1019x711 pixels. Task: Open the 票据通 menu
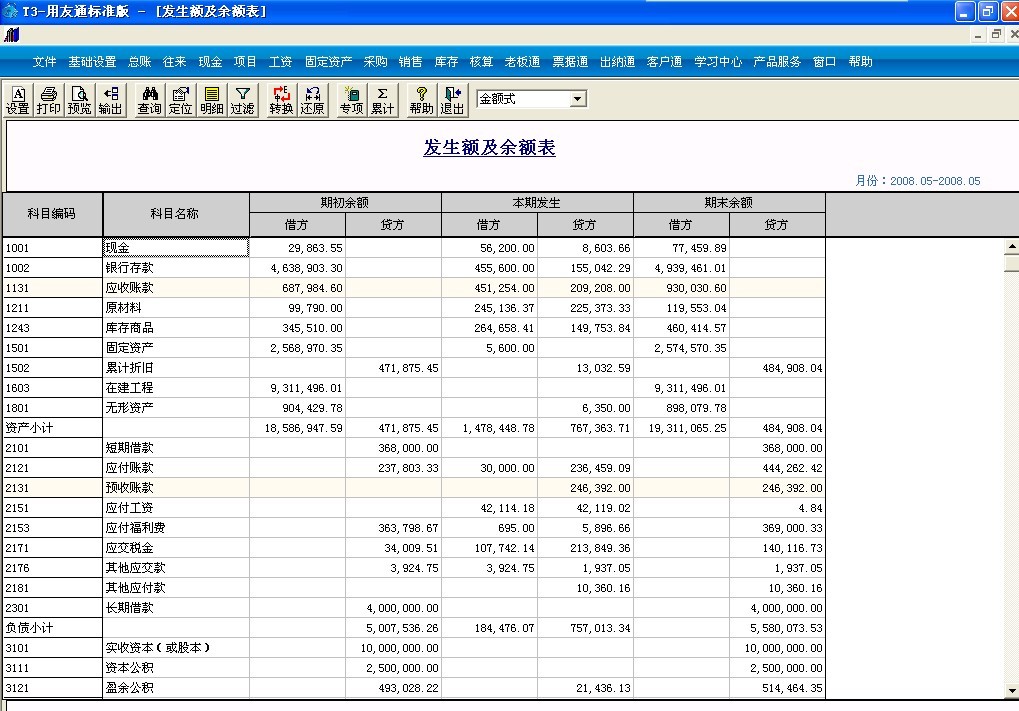[x=570, y=62]
